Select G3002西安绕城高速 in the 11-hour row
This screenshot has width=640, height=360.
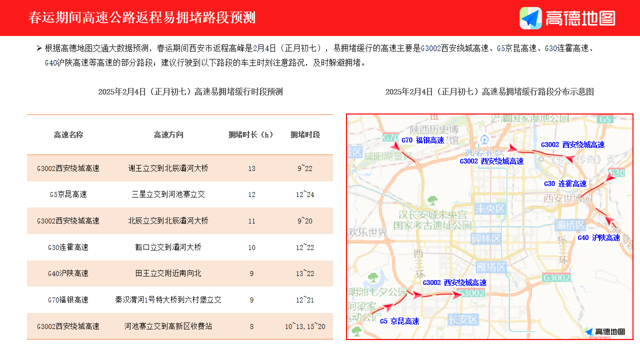pos(68,221)
